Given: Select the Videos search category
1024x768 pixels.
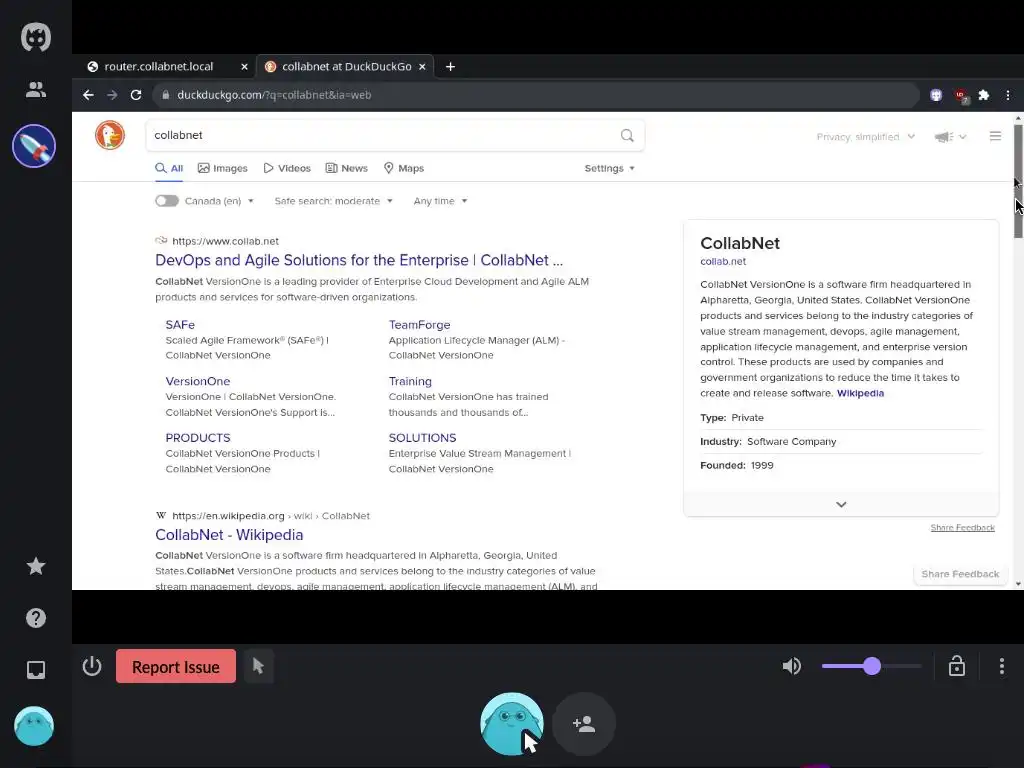Looking at the screenshot, I should (287, 168).
